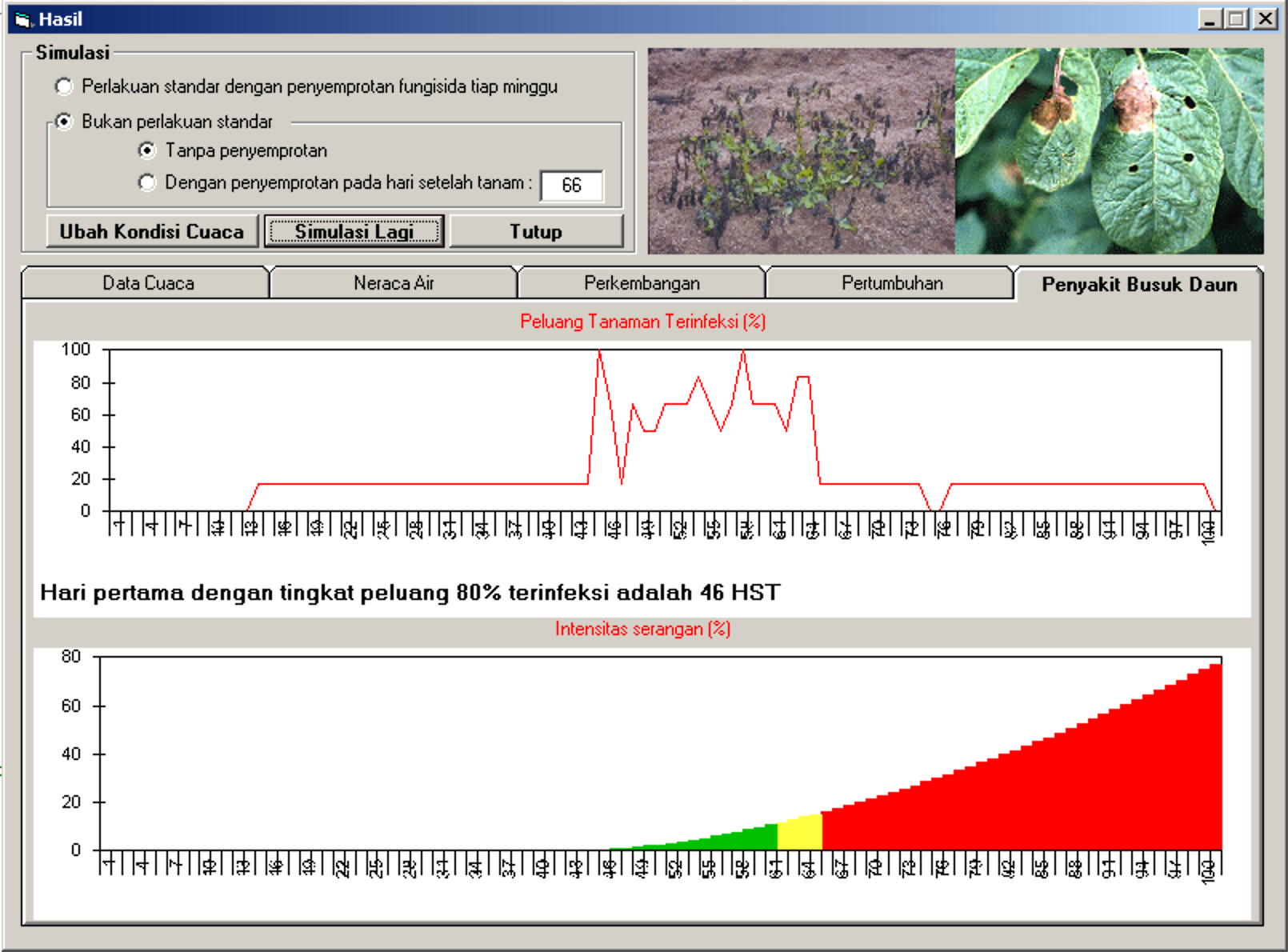Click the yellow band in intensity chart
Screen dimensions: 1288x952
(x=799, y=834)
